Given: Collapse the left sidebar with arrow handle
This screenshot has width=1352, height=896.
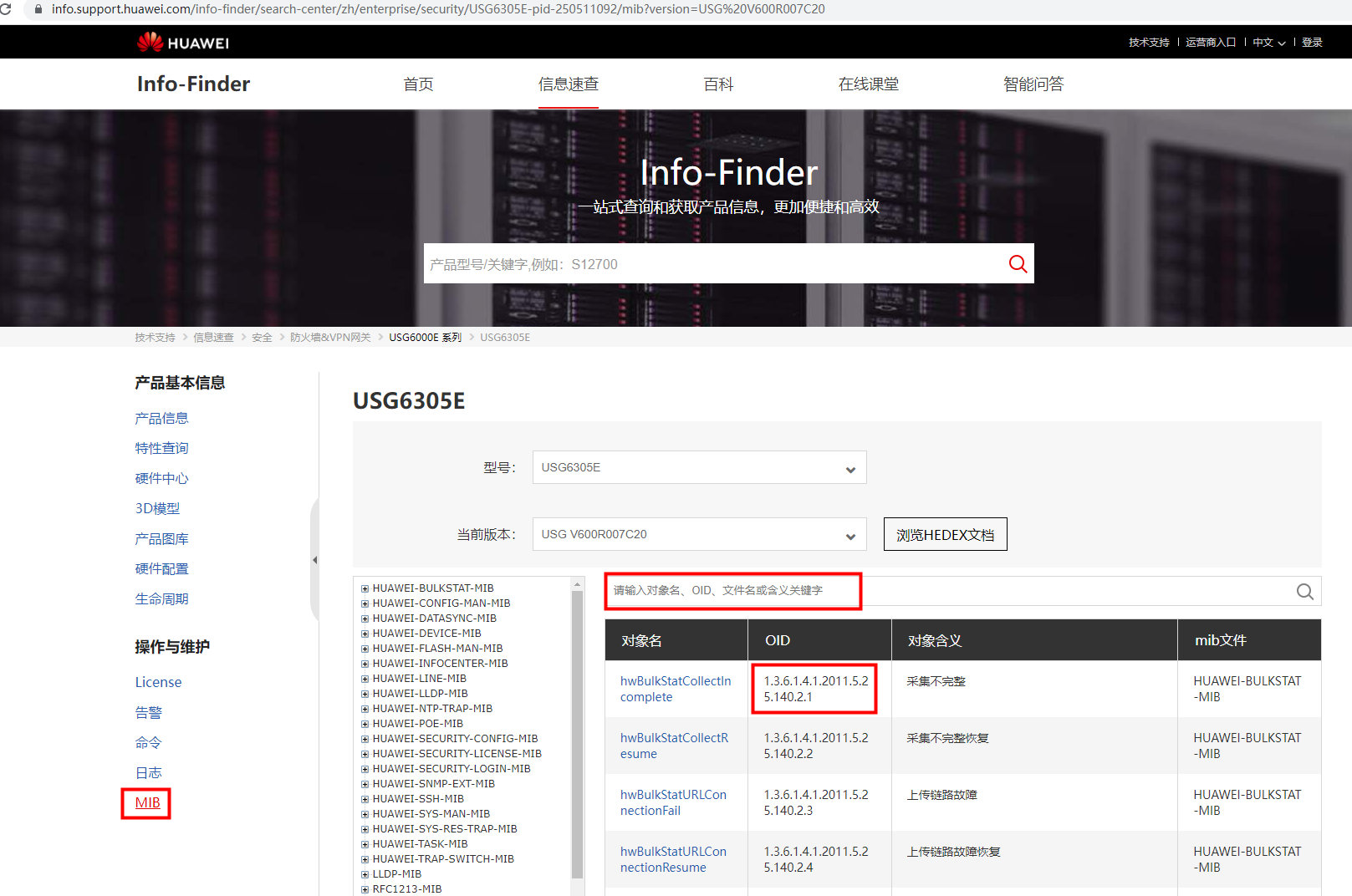Looking at the screenshot, I should pyautogui.click(x=314, y=560).
